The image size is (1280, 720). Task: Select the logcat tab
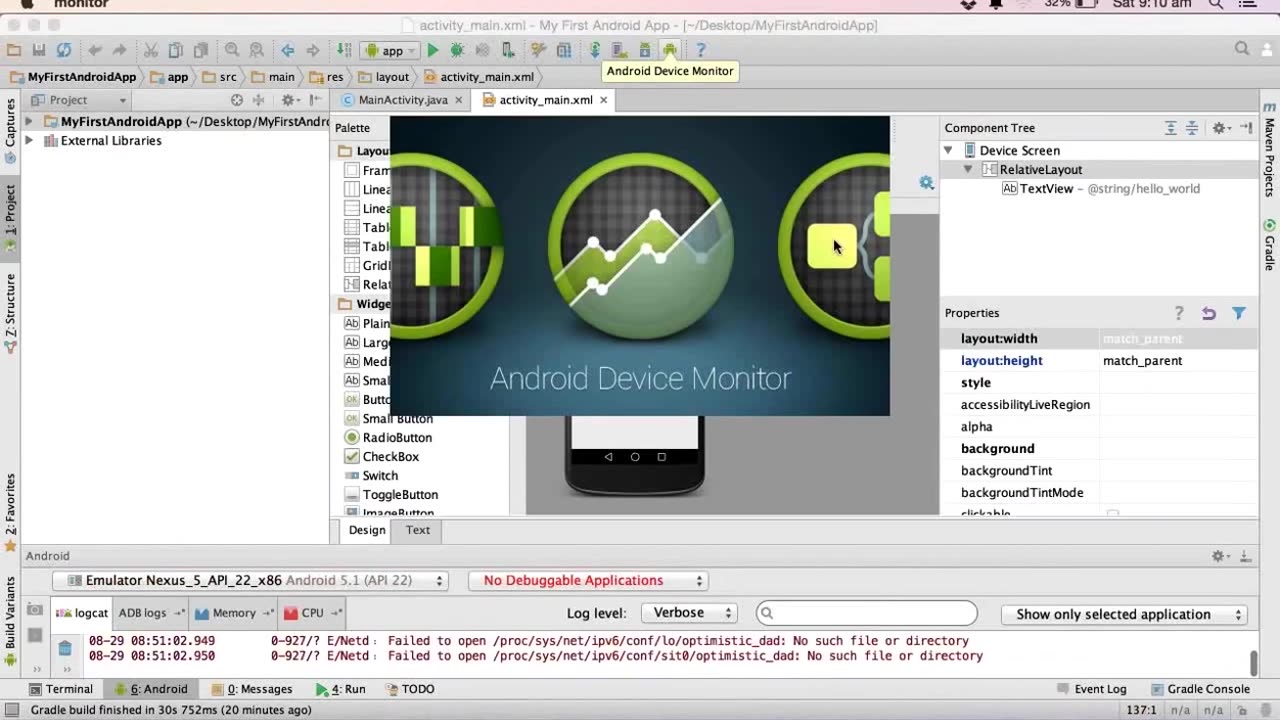click(x=82, y=613)
